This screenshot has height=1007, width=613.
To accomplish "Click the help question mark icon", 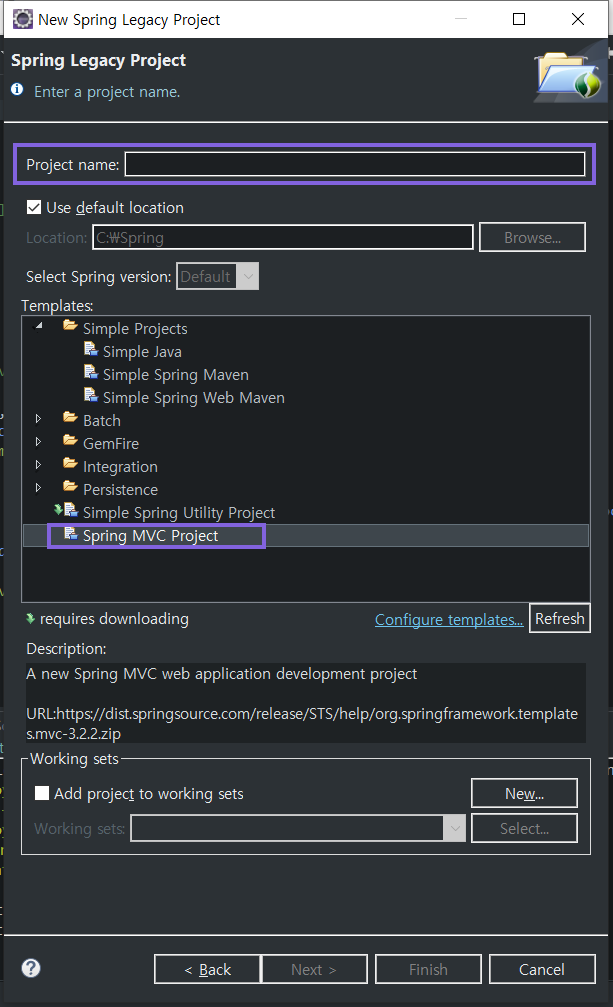I will pos(31,968).
